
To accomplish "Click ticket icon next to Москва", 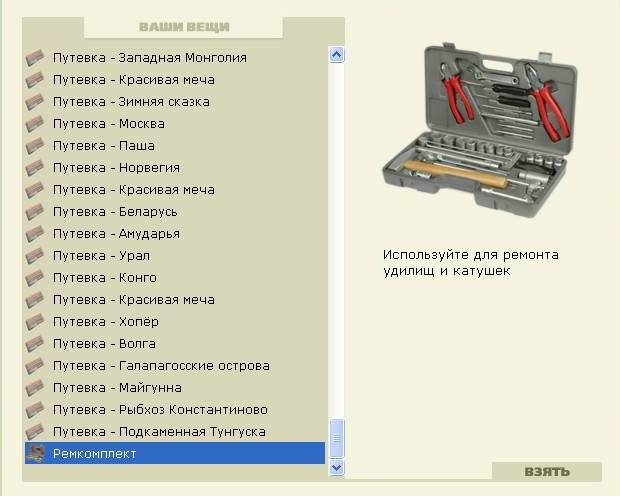I will pyautogui.click(x=34, y=124).
